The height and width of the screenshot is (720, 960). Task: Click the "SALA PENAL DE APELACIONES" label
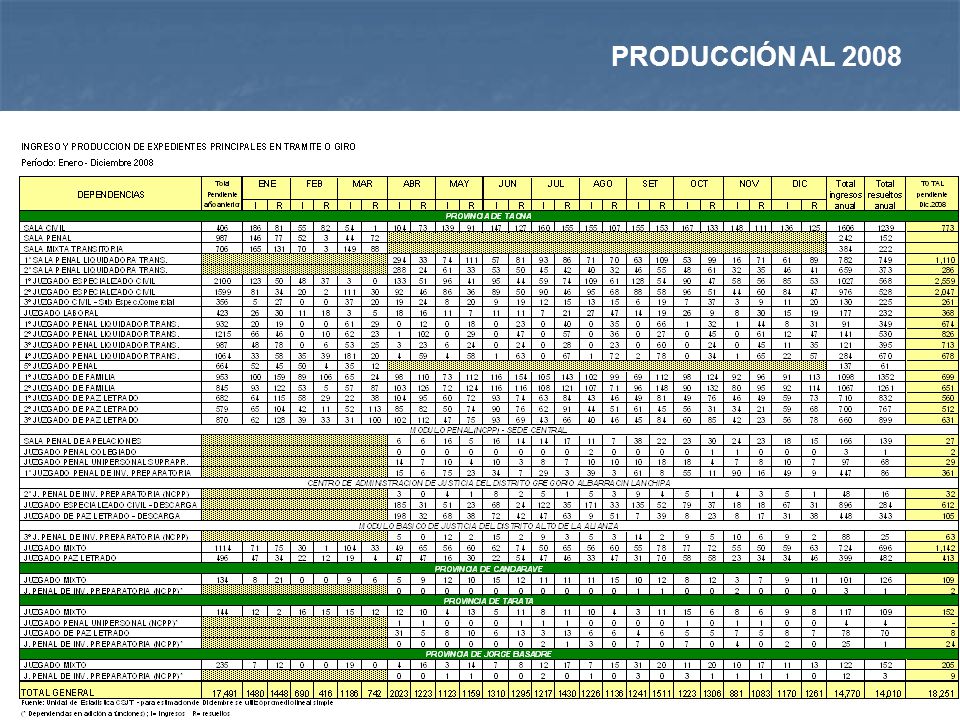(82, 441)
